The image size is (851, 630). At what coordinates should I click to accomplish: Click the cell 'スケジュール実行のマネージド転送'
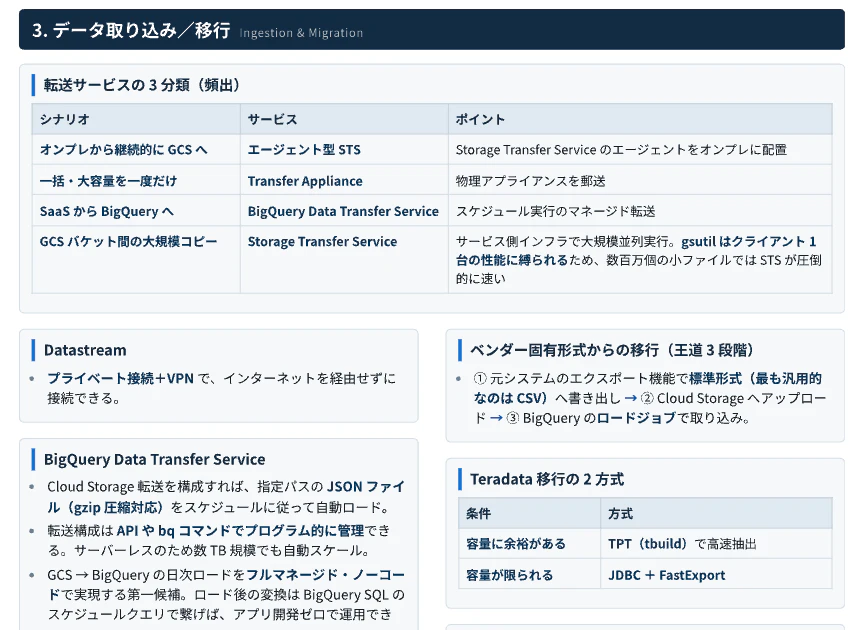(x=640, y=211)
